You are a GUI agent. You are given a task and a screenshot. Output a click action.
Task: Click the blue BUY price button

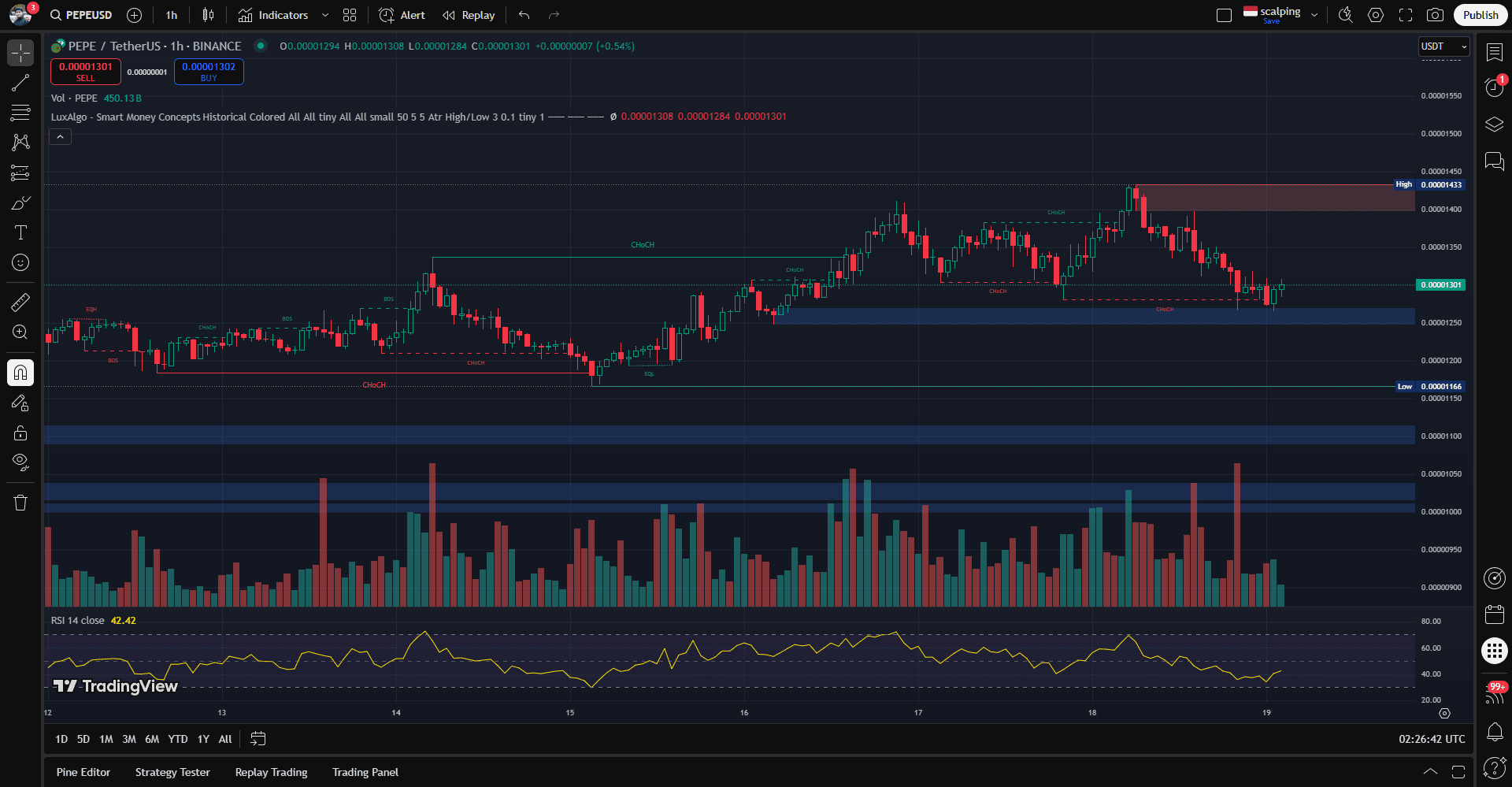(x=209, y=72)
